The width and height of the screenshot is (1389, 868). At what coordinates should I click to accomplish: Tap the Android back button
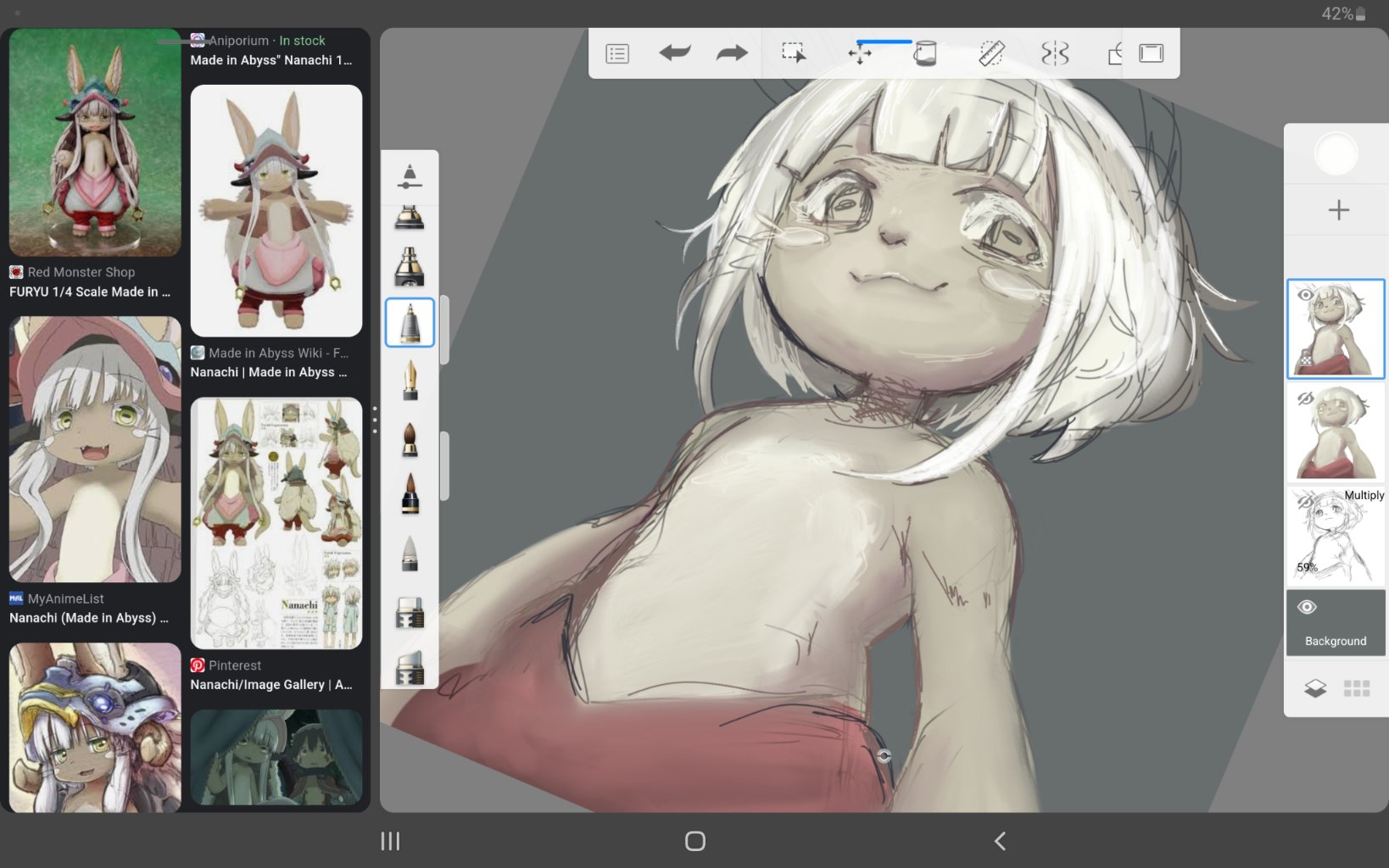pos(1000,841)
